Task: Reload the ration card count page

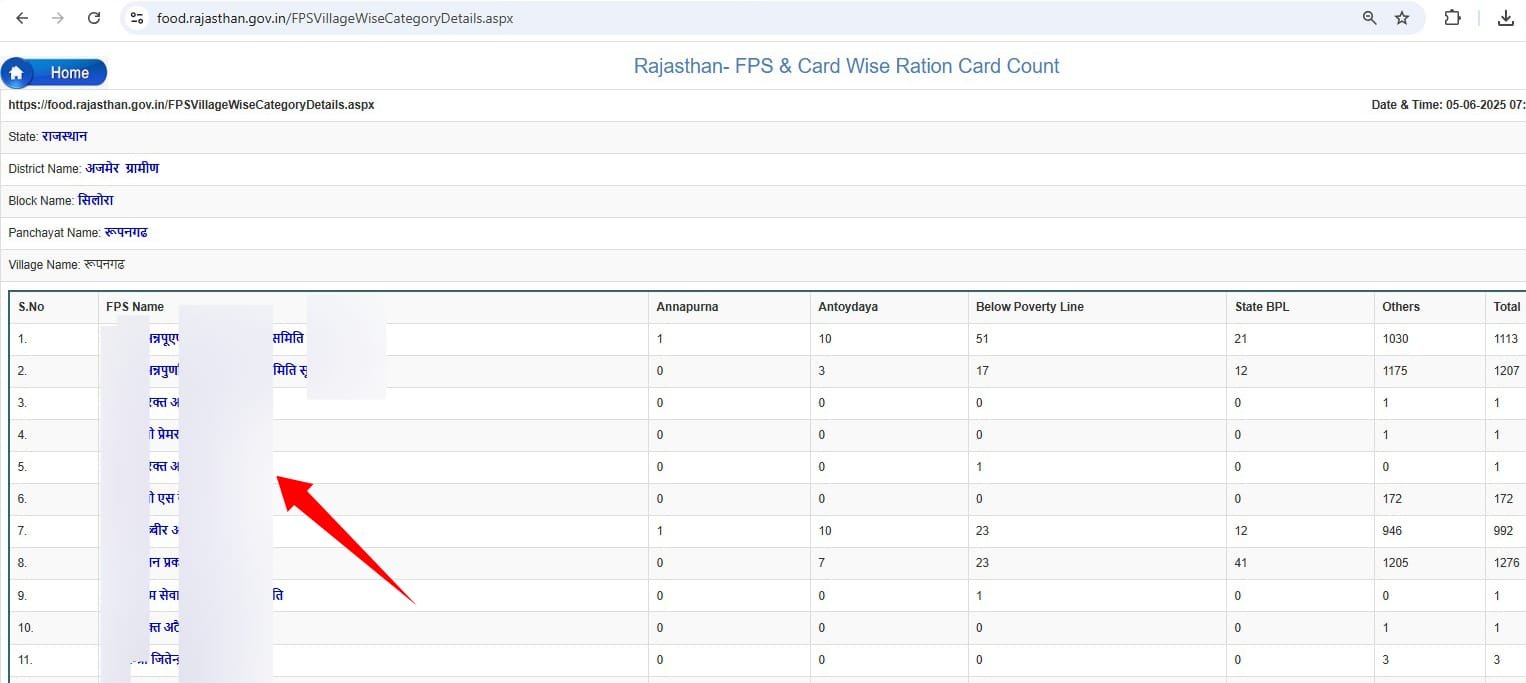Action: (x=94, y=18)
